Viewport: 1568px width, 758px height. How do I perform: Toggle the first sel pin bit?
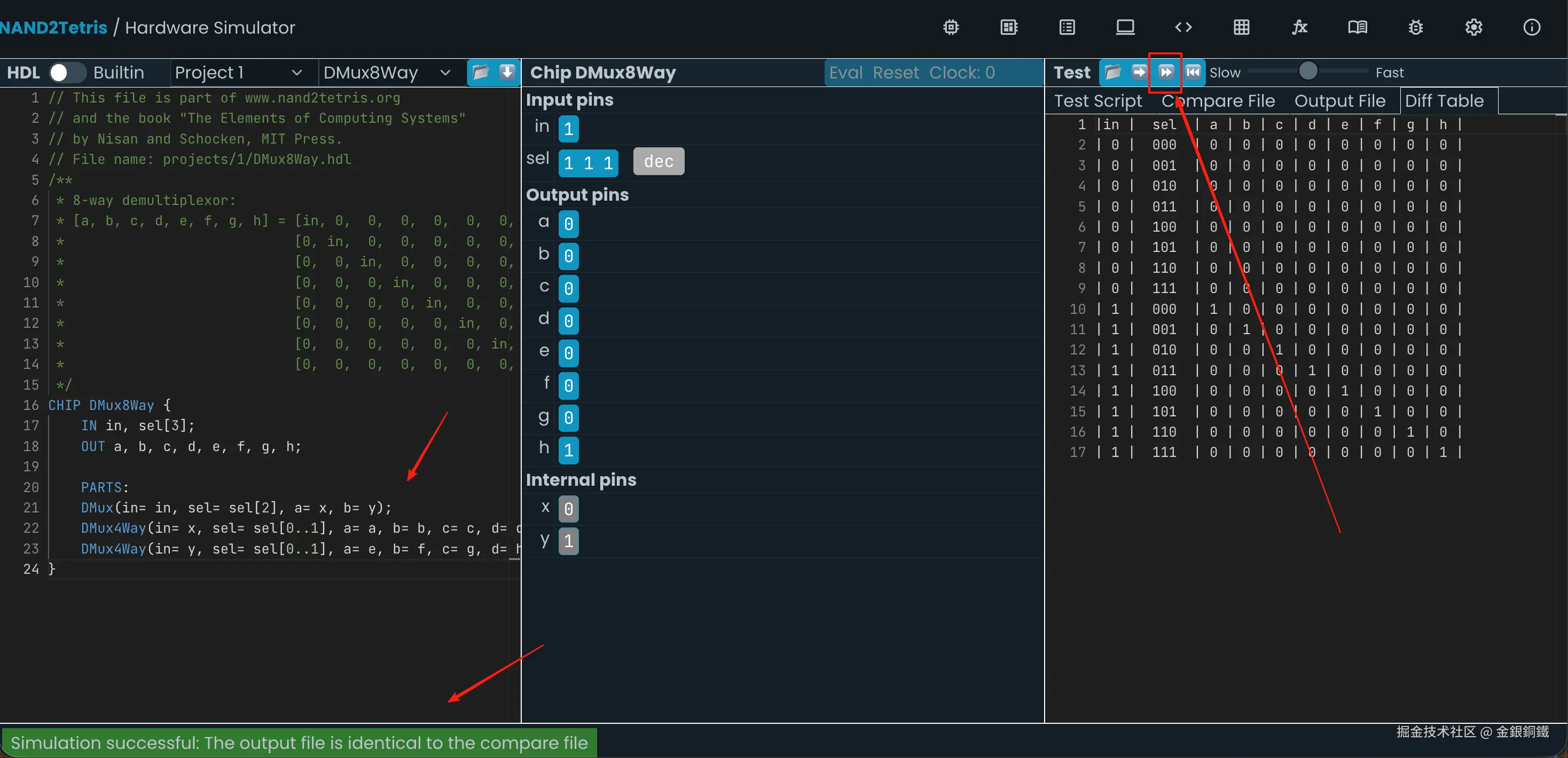pyautogui.click(x=569, y=162)
